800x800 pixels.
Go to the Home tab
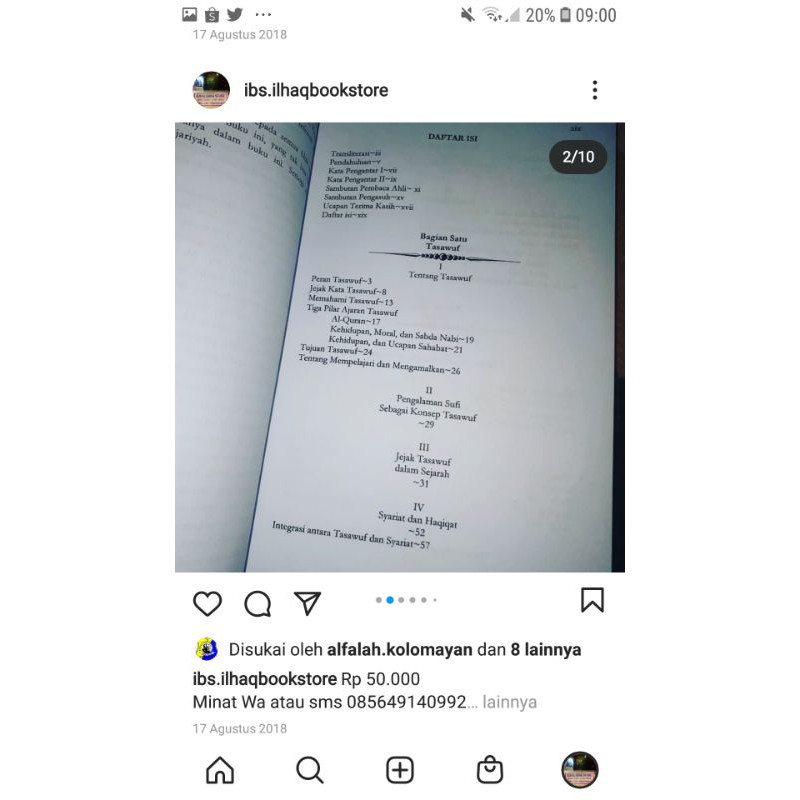click(220, 769)
